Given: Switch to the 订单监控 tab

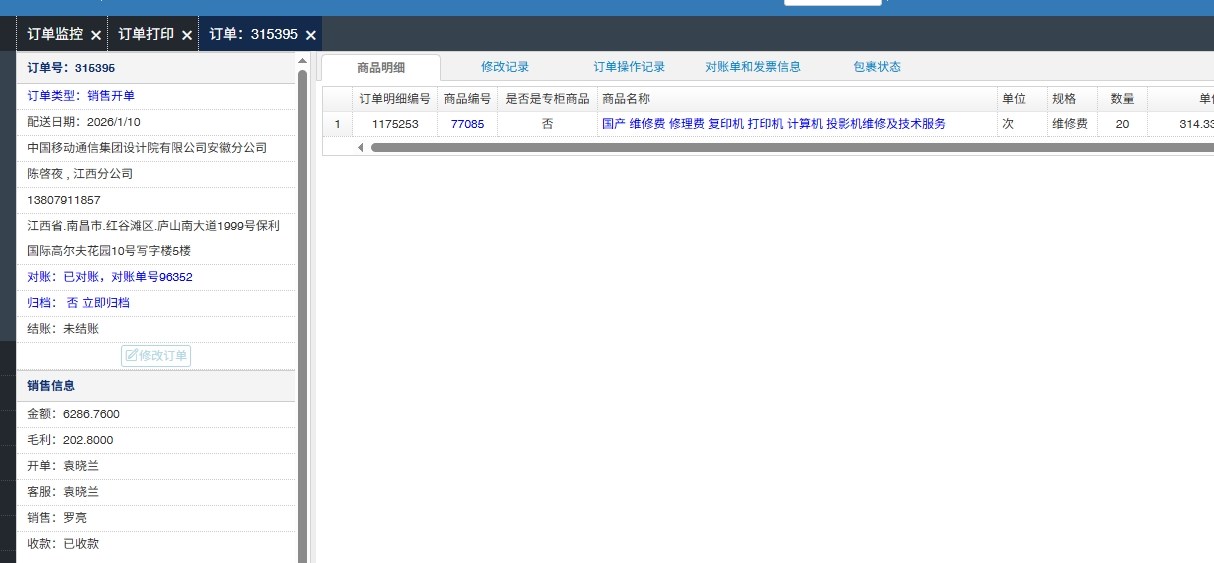Looking at the screenshot, I should [55, 34].
